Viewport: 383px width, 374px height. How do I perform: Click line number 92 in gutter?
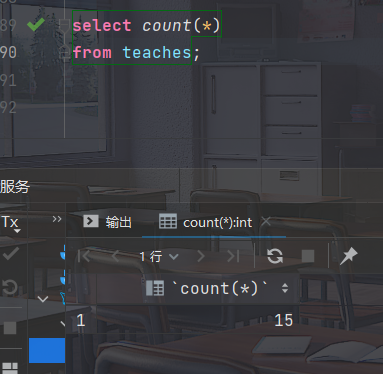click(x=8, y=107)
